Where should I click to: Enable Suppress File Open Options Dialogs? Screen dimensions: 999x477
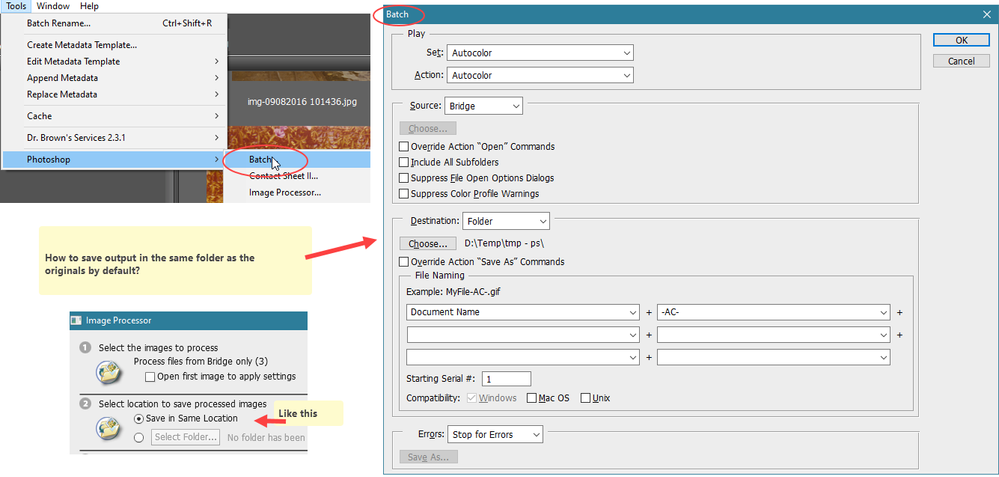[x=403, y=178]
